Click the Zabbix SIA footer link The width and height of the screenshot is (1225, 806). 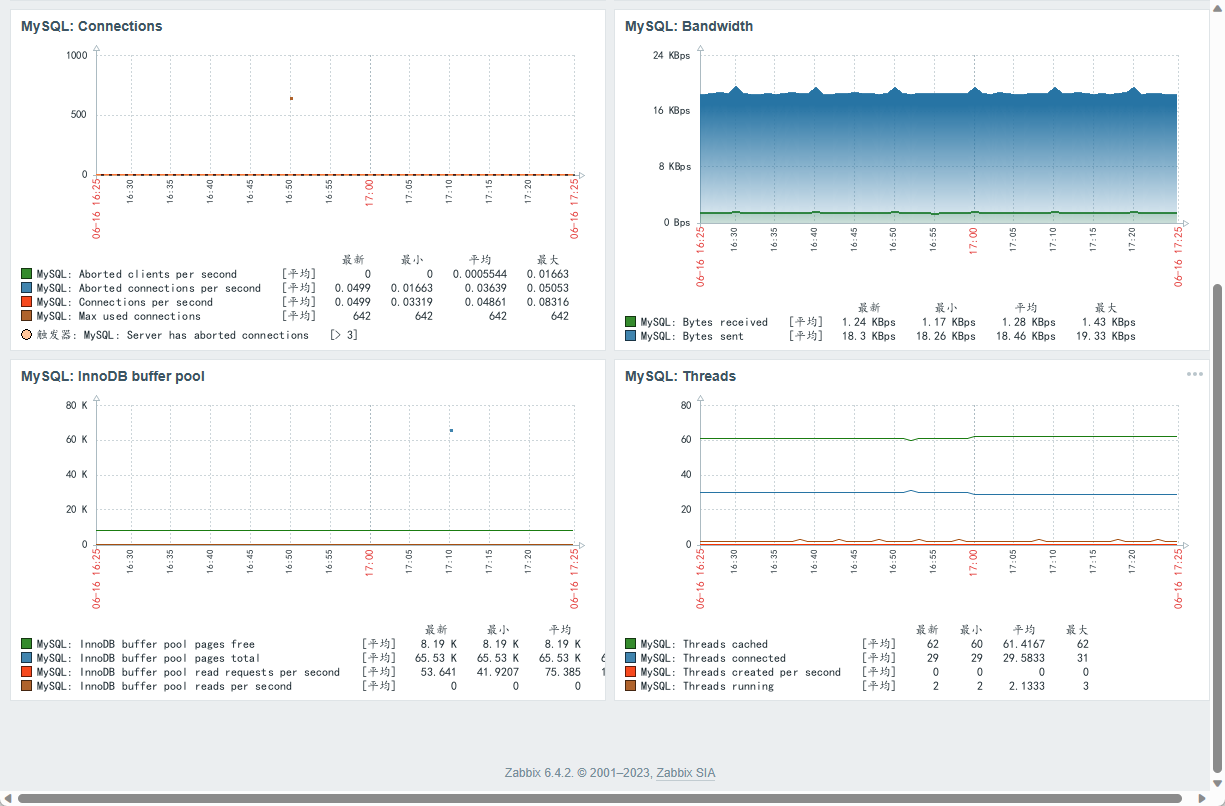click(686, 773)
